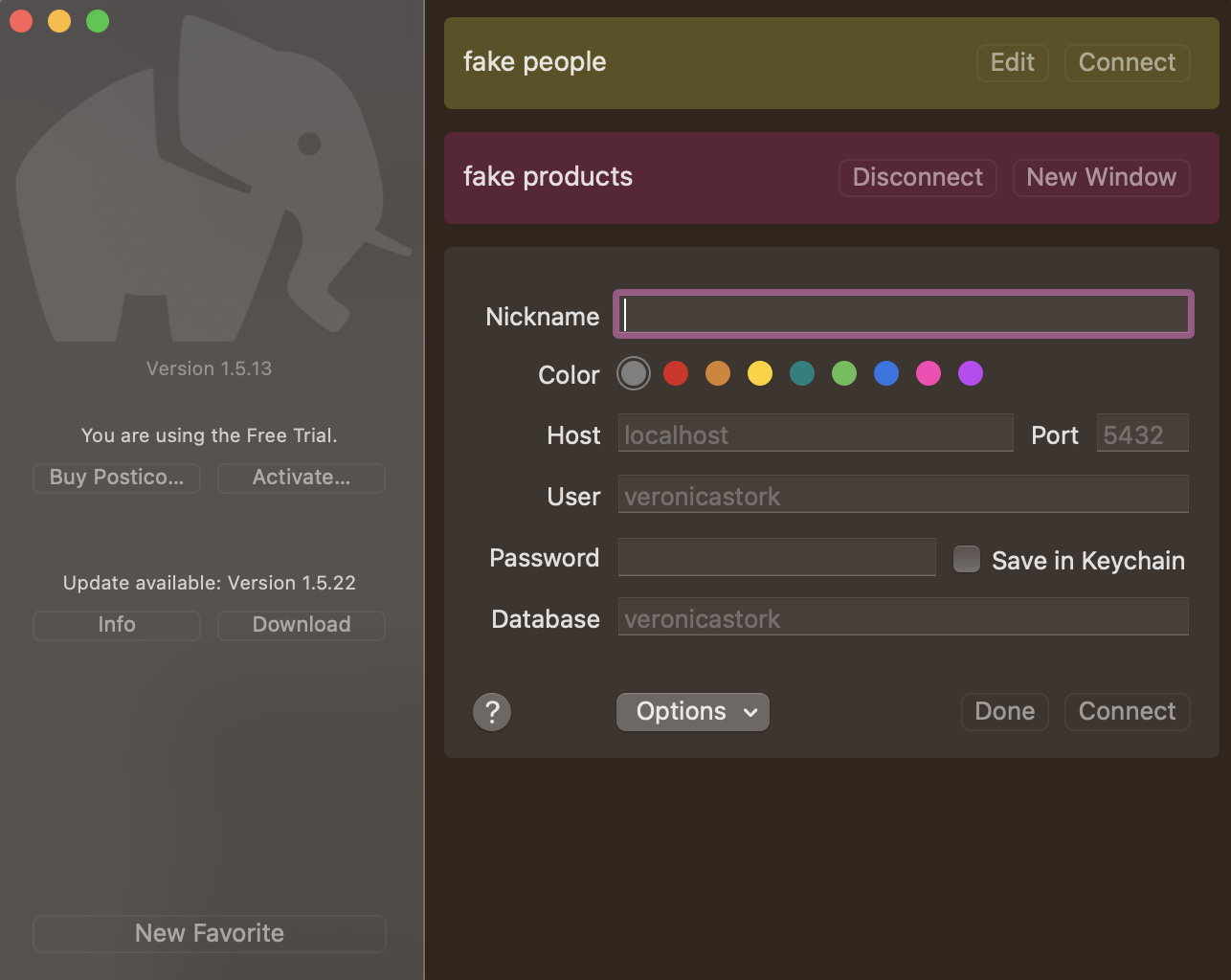
Task: Click into the Host field
Action: (816, 433)
